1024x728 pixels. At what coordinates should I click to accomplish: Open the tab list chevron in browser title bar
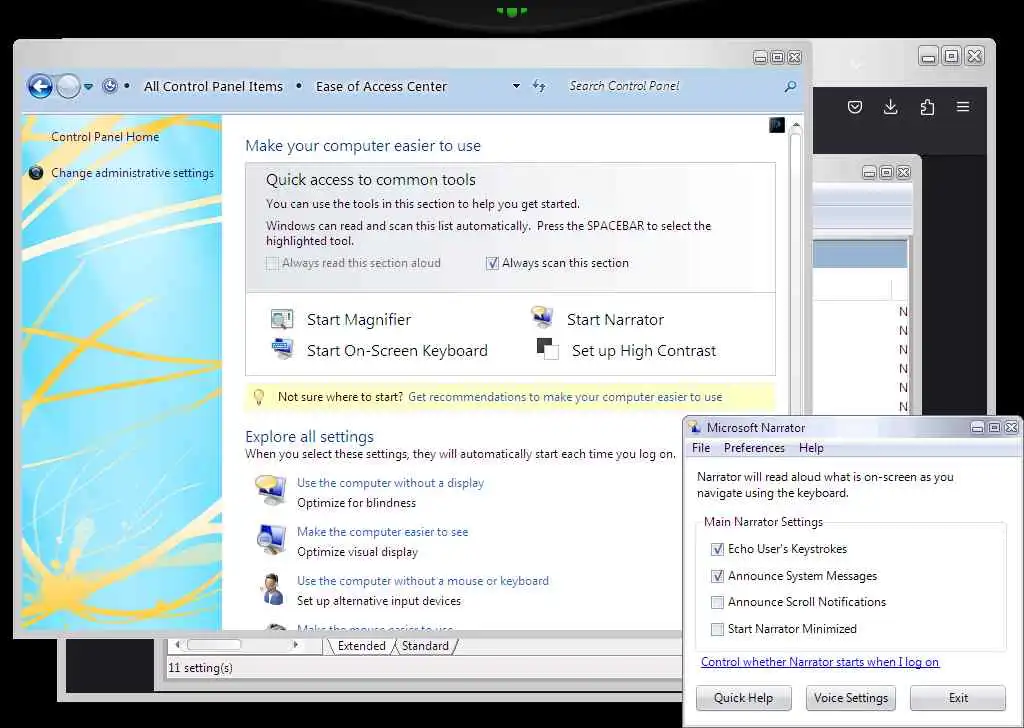(x=857, y=64)
